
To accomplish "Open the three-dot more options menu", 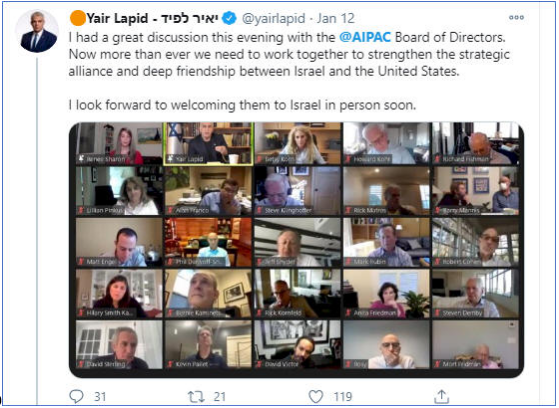I will coord(516,17).
